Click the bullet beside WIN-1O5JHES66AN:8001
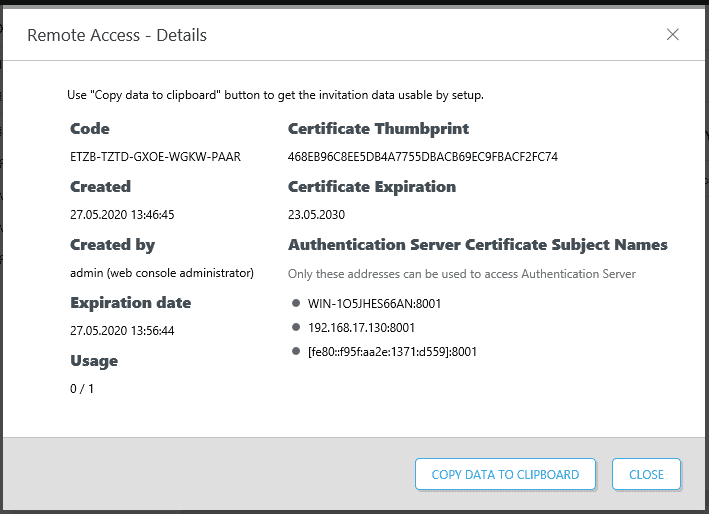Screen dimensions: 709x514 pyautogui.click(x=296, y=302)
